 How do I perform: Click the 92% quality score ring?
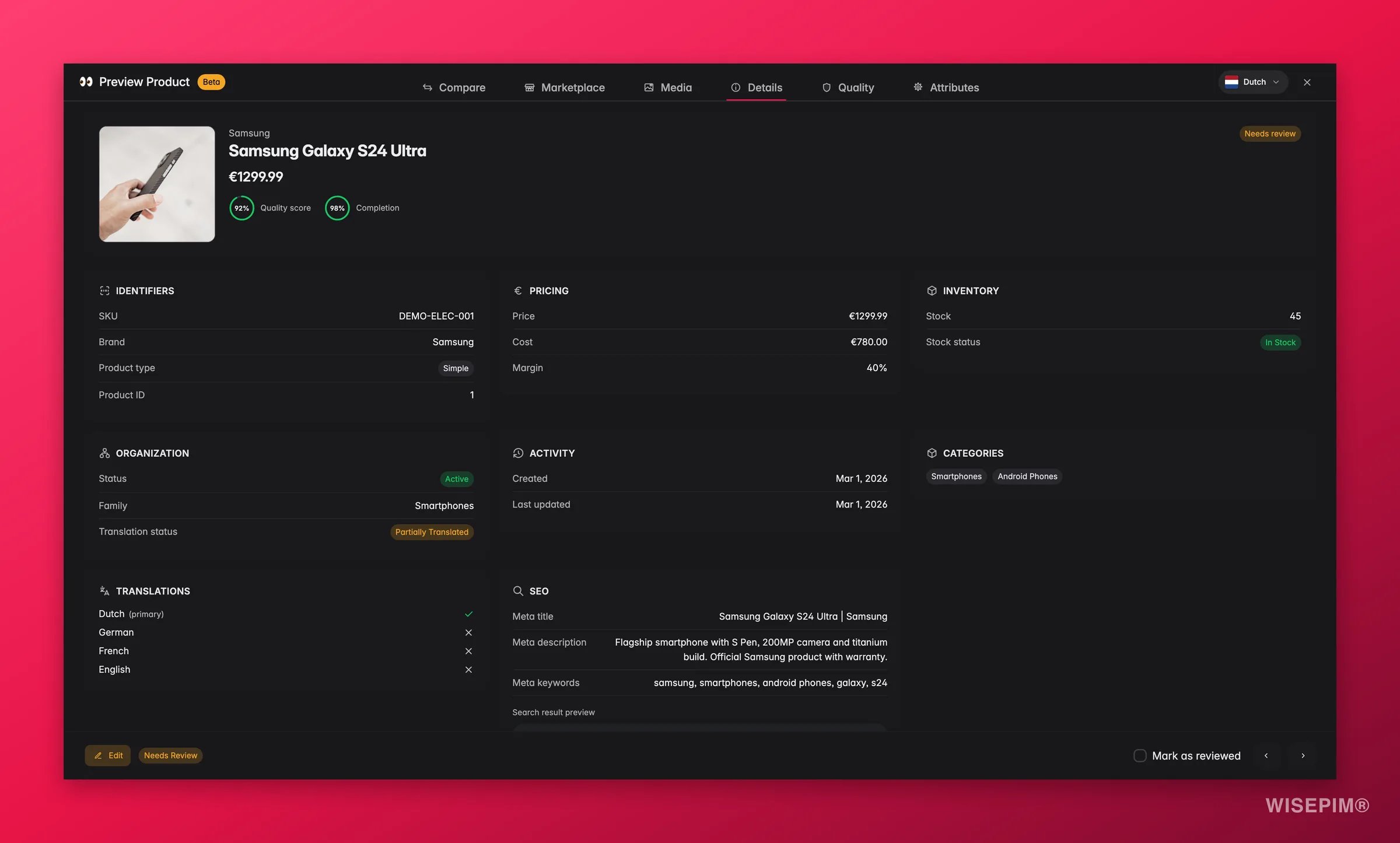pyautogui.click(x=242, y=208)
